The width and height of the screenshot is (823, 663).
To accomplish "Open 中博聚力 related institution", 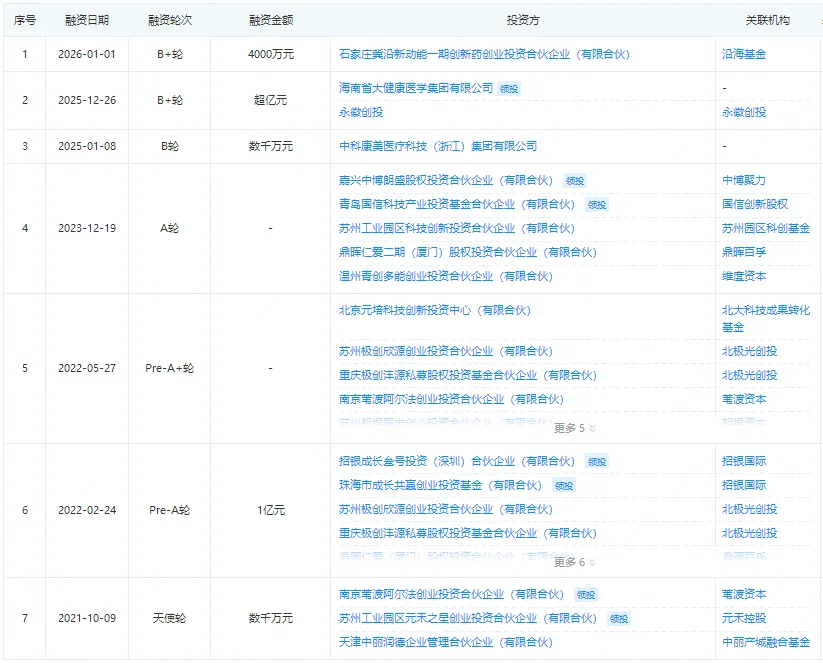I will pyautogui.click(x=744, y=181).
